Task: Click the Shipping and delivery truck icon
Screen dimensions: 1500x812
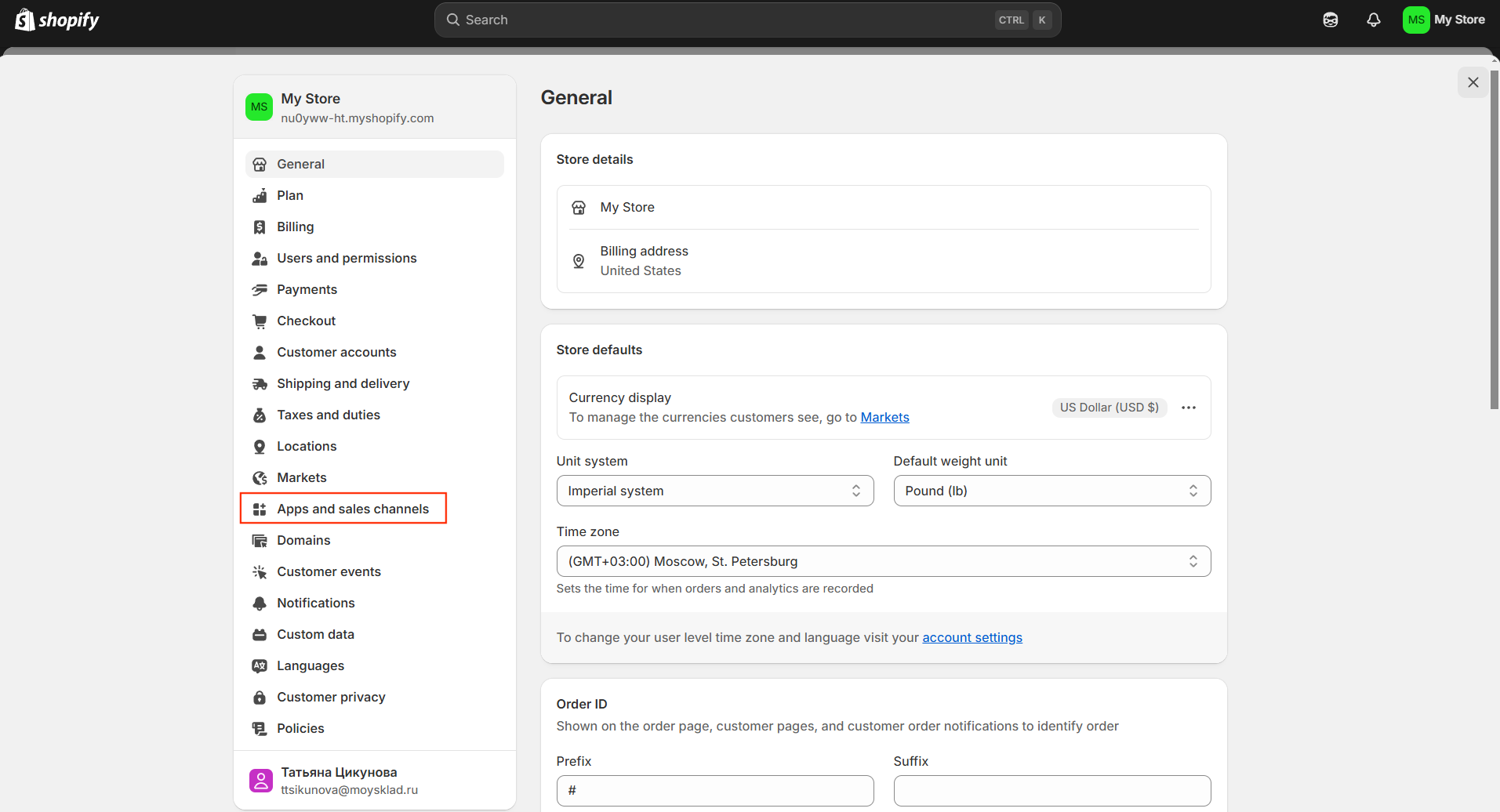Action: click(x=260, y=383)
